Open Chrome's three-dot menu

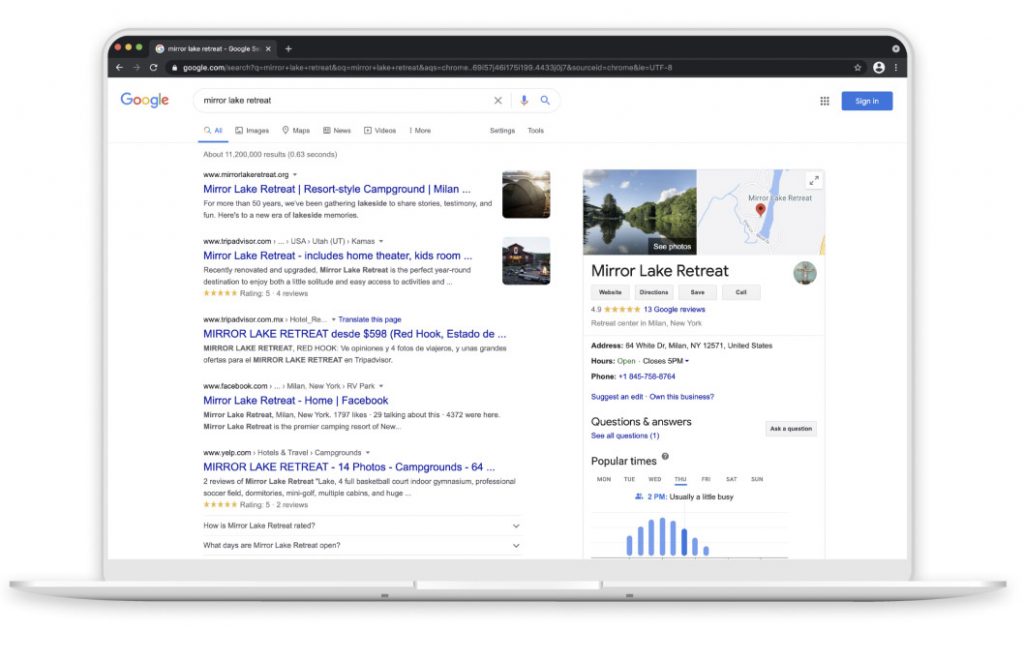tap(896, 67)
